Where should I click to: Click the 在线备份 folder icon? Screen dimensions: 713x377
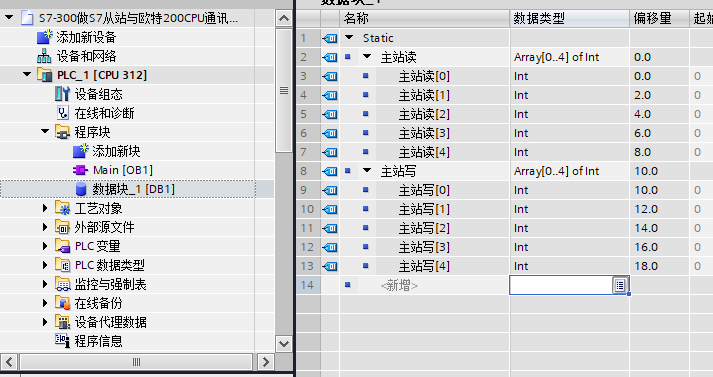62,303
